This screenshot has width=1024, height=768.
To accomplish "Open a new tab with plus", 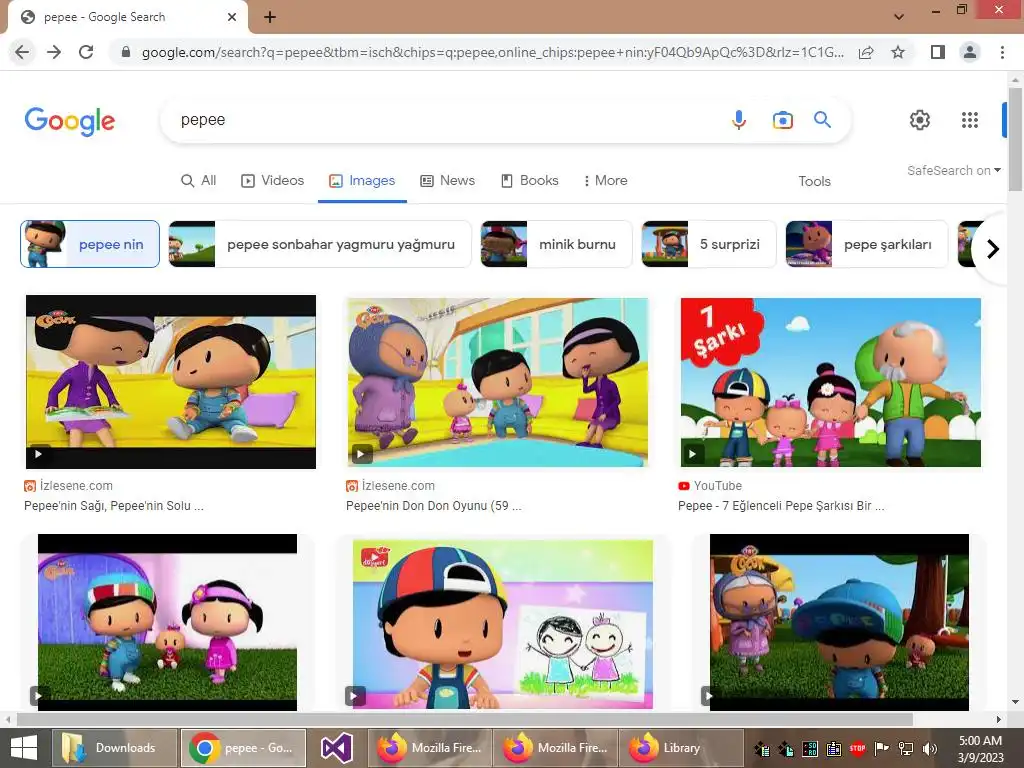I will point(270,17).
